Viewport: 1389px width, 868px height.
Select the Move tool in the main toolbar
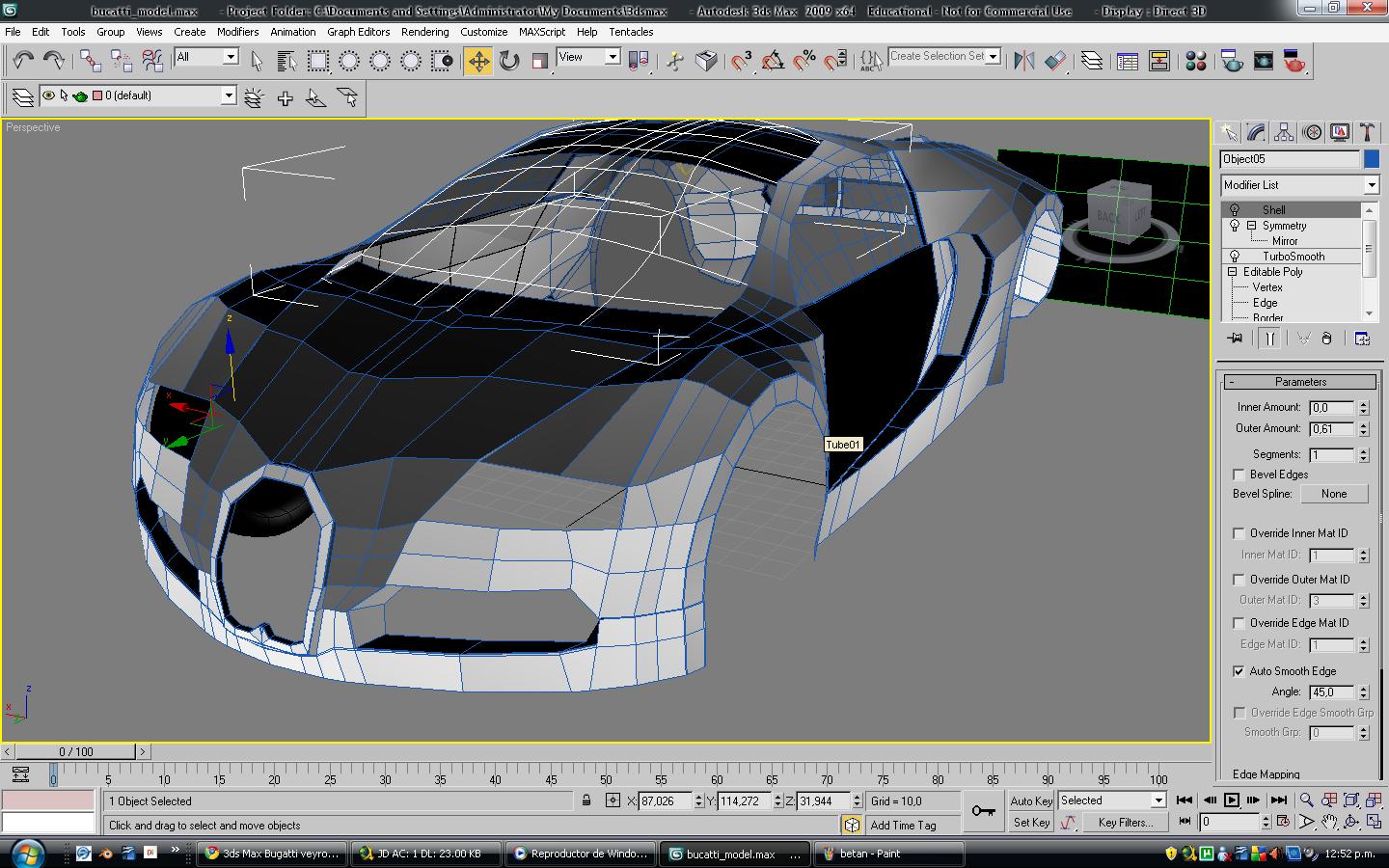coord(478,62)
